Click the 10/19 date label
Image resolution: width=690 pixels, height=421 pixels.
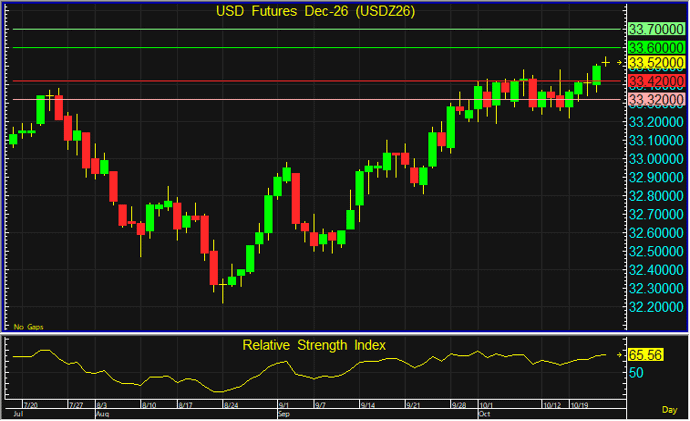click(580, 405)
